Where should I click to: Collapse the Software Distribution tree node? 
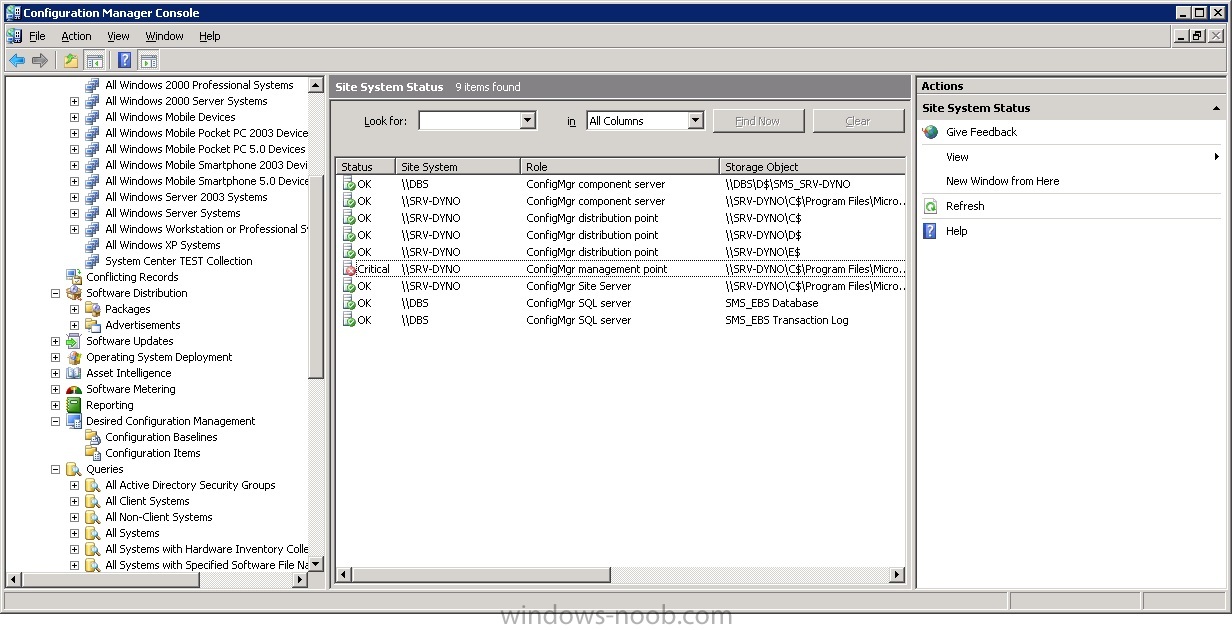pos(56,293)
